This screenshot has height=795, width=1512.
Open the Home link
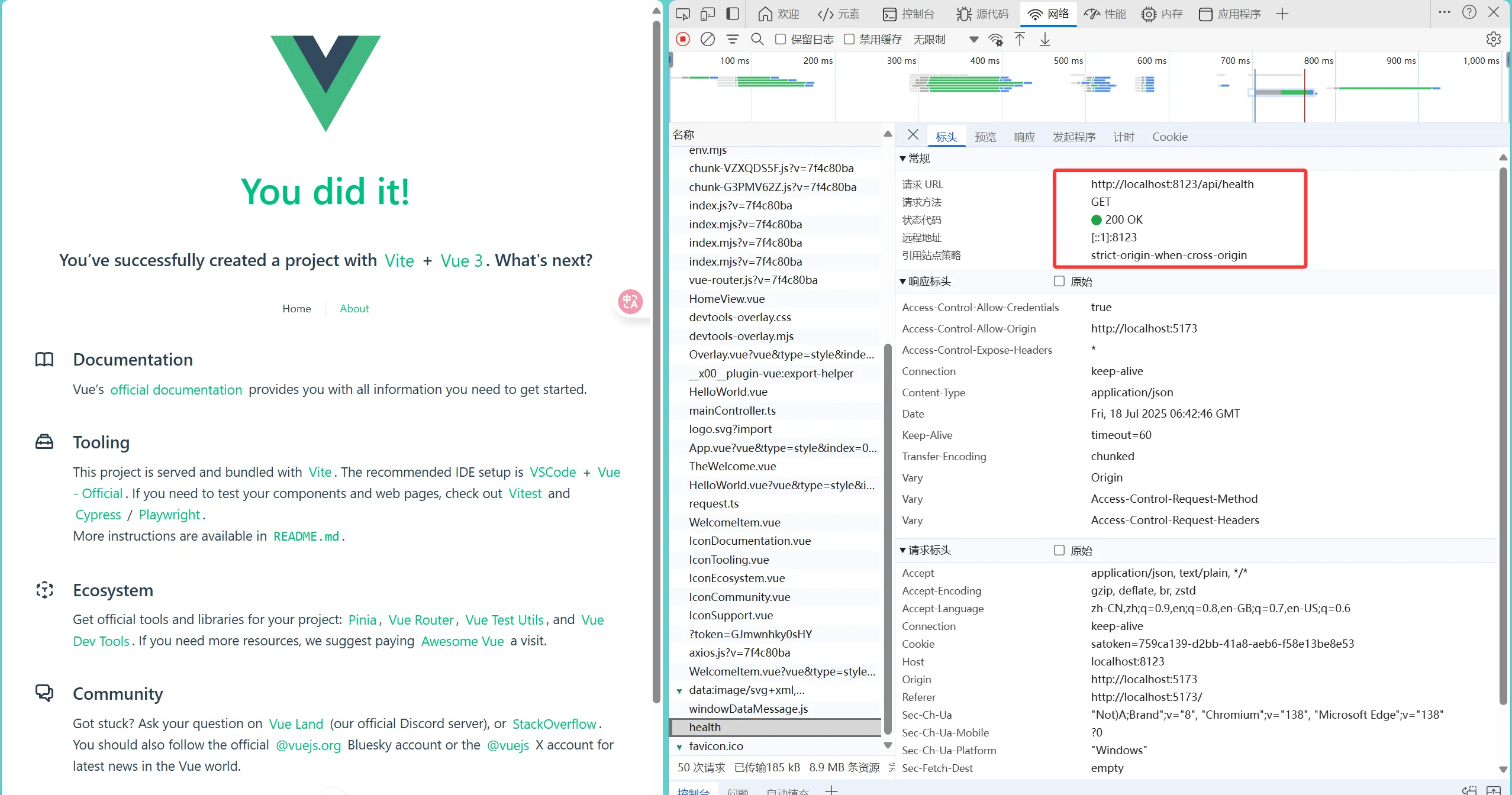296,308
